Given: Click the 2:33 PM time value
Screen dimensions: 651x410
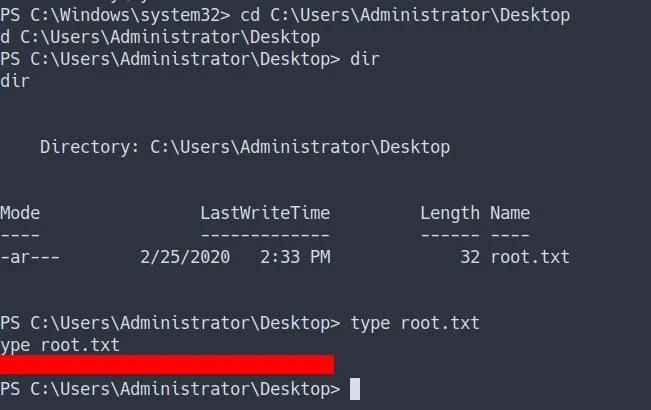Looking at the screenshot, I should [x=295, y=257].
